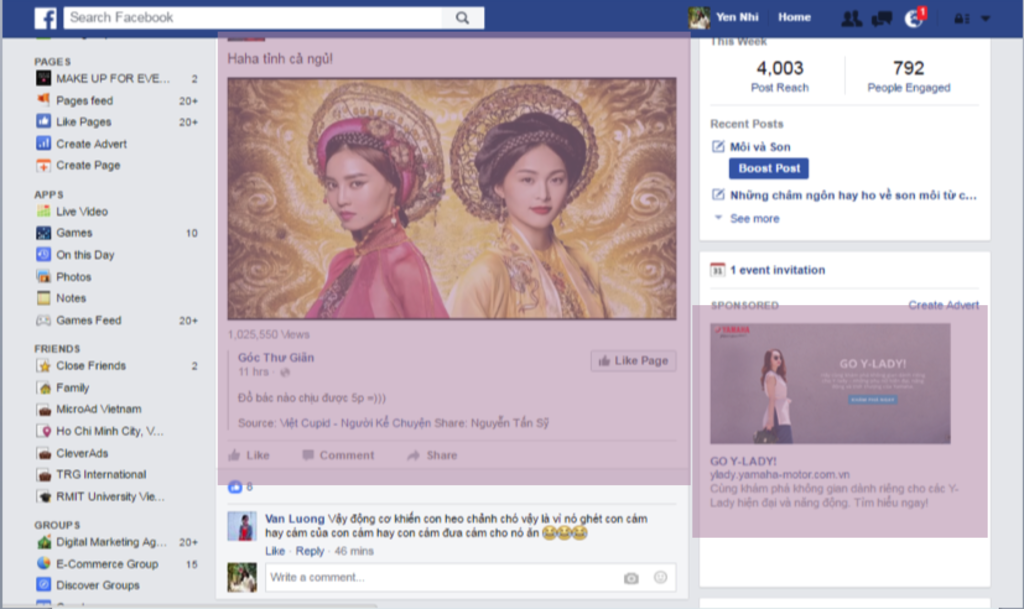Click the Digital Marketing group icon
The image size is (1024, 609).
(44, 542)
